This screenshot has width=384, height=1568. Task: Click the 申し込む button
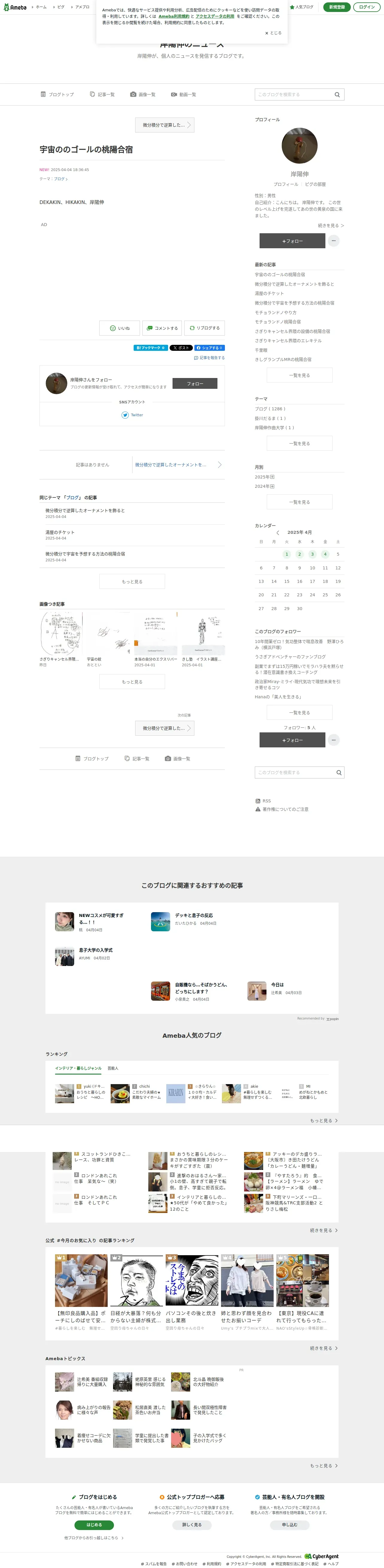point(290,1525)
